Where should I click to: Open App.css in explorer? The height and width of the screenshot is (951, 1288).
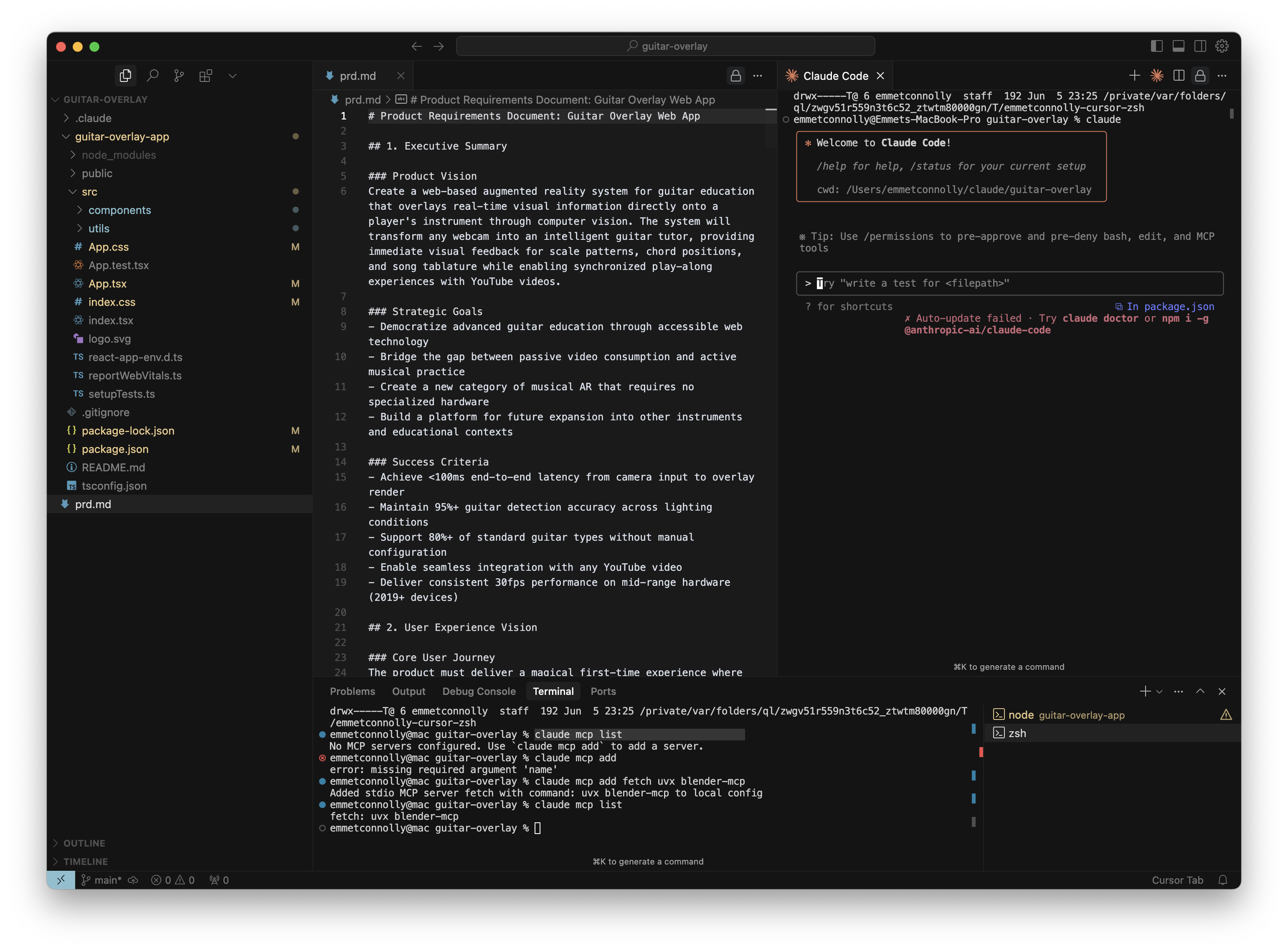(x=180, y=247)
